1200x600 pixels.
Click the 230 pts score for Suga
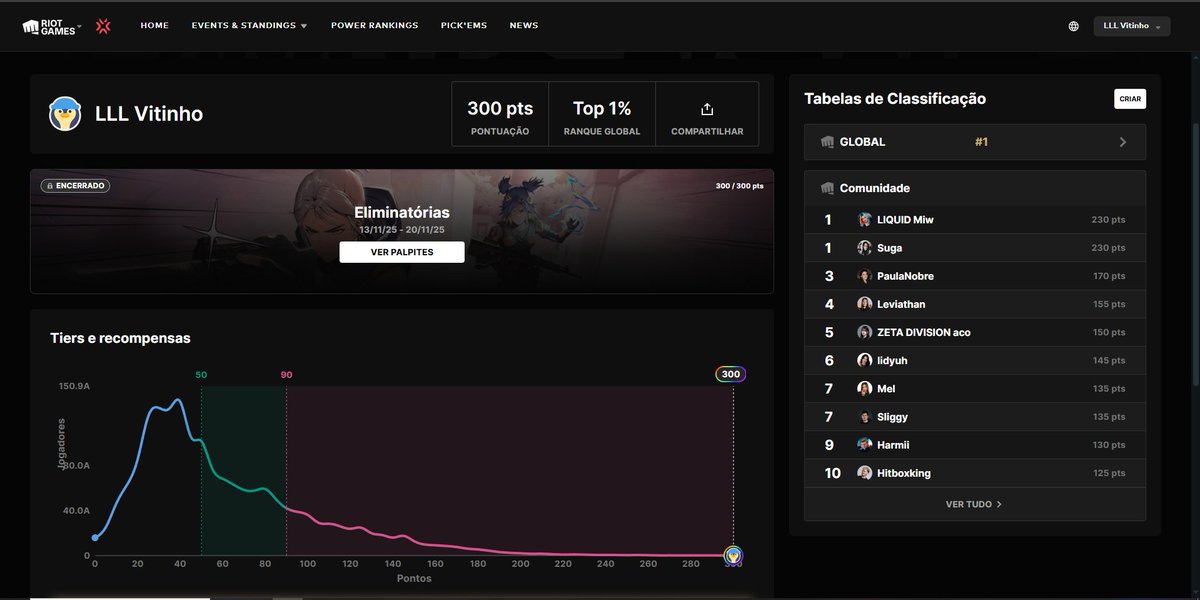(1108, 248)
